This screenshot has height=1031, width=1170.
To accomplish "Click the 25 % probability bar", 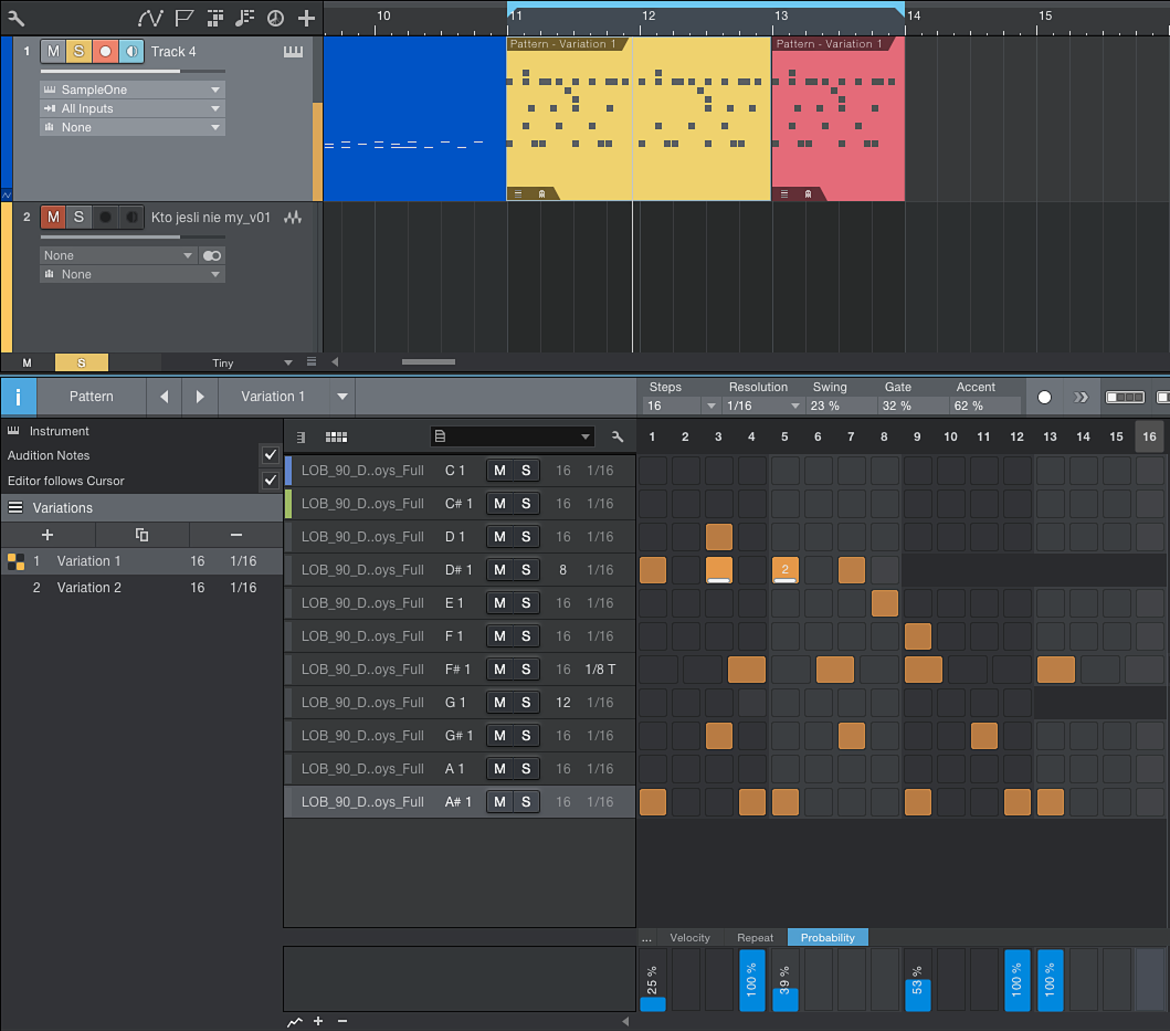I will click(x=653, y=980).
